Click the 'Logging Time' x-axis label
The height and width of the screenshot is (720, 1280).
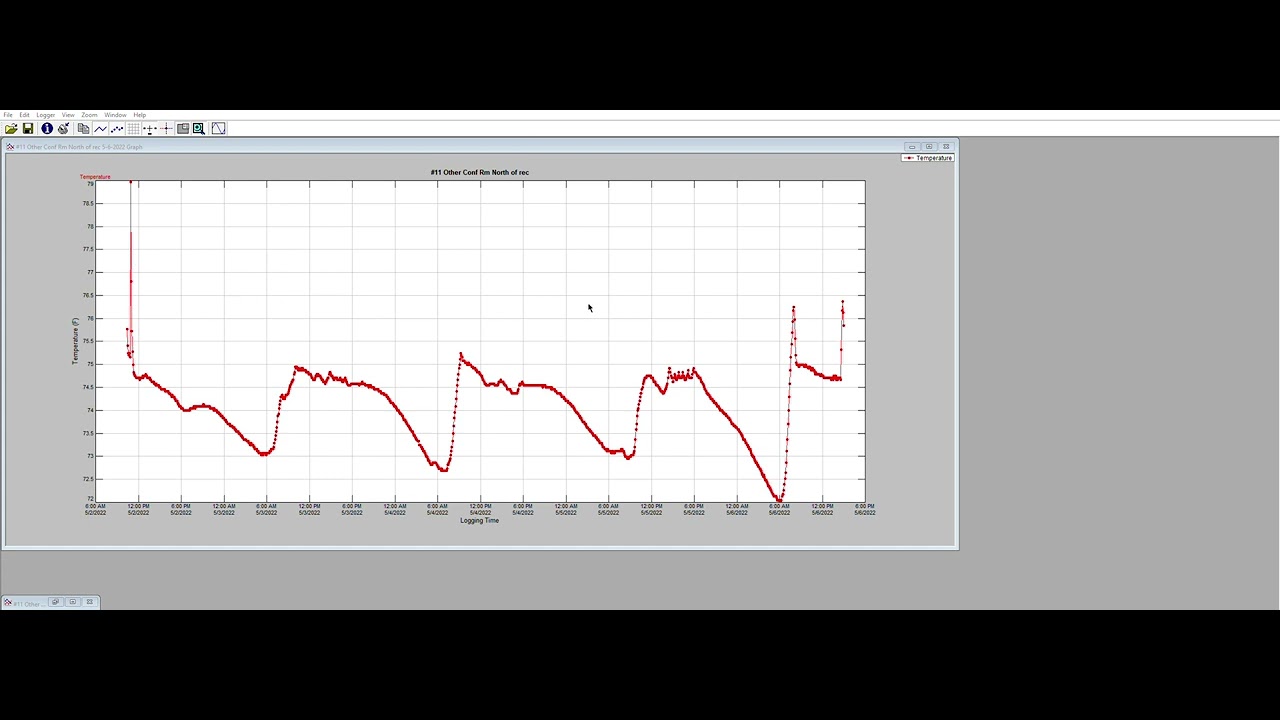pos(479,520)
